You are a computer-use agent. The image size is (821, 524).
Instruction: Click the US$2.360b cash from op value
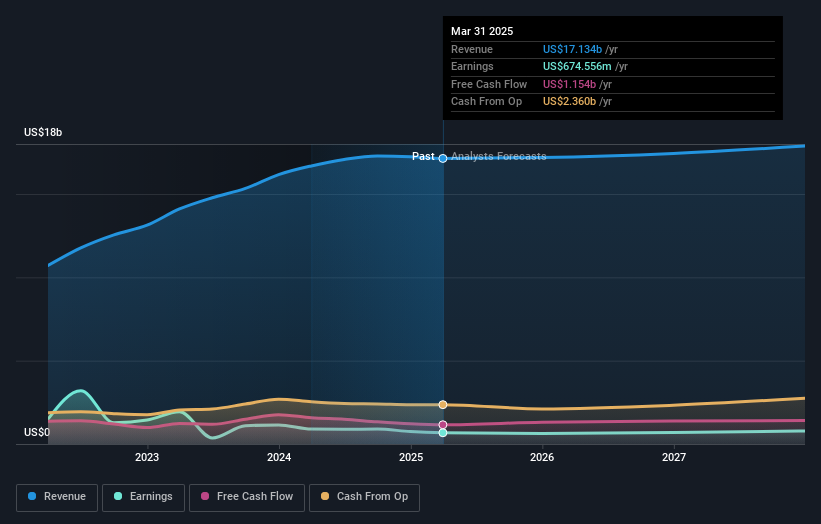click(569, 102)
